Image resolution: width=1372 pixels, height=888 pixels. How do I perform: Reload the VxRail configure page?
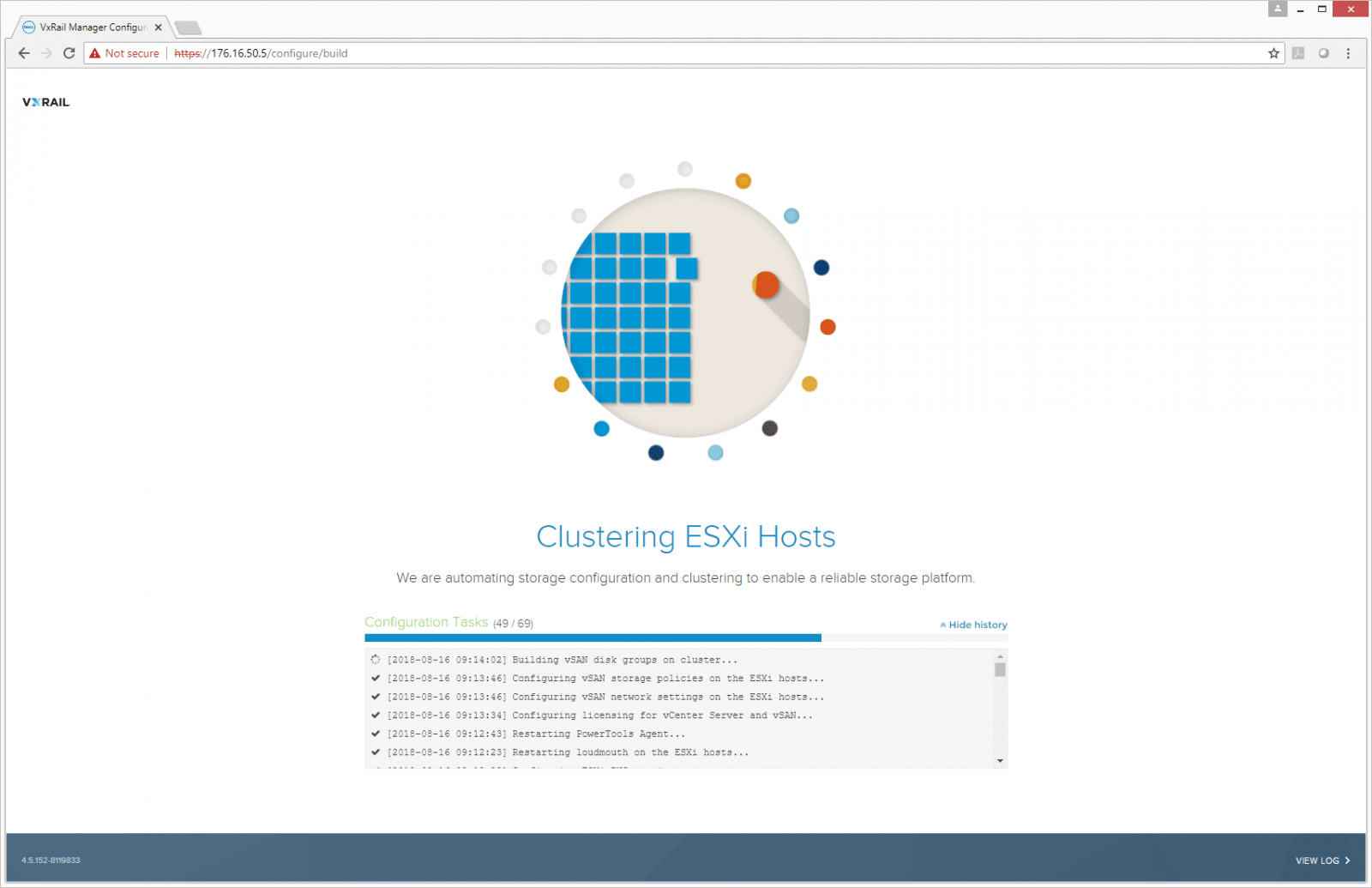click(69, 53)
